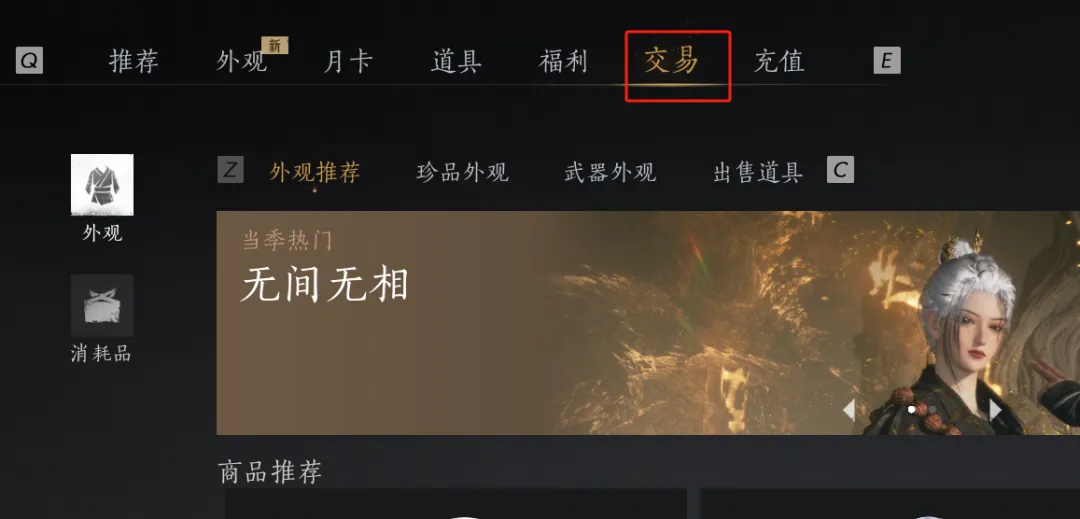The image size is (1080, 519).
Task: Open the 消耗品 consumables icon
Action: [102, 306]
